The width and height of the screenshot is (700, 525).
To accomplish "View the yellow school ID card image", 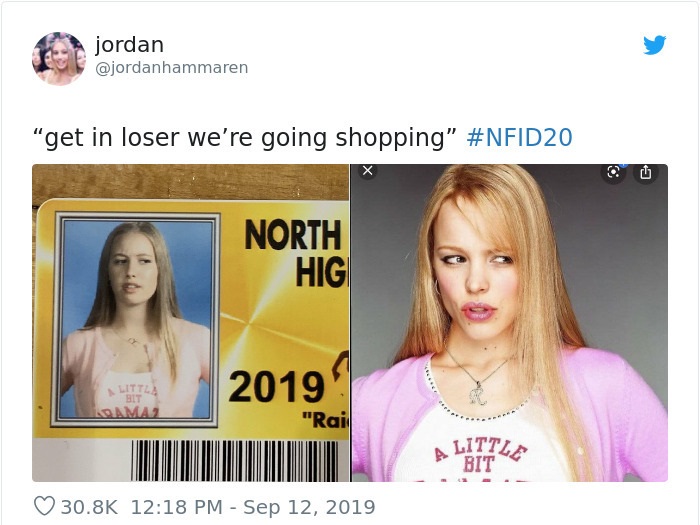I will pos(191,323).
